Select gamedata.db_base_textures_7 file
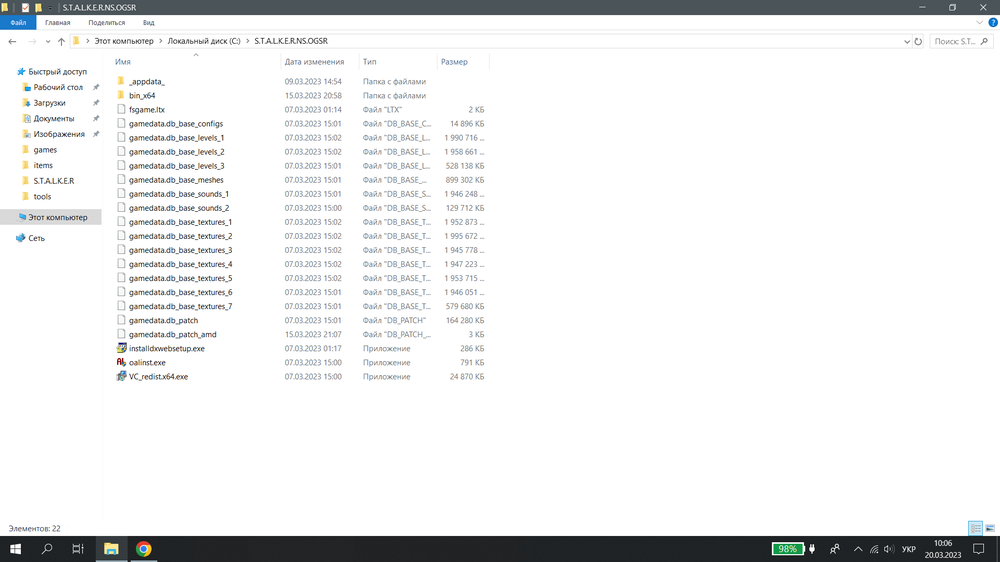Screen dimensions: 1000x562 pyautogui.click(x=180, y=306)
